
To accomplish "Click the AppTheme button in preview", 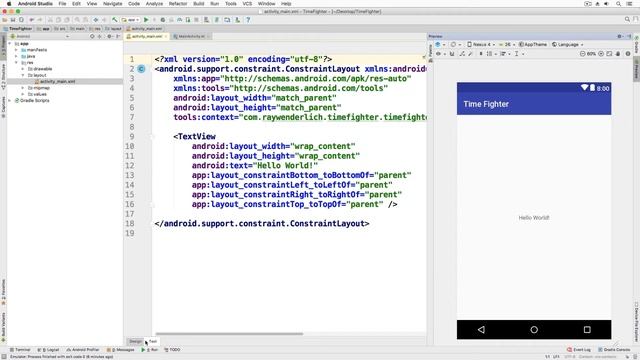I will (x=533, y=44).
